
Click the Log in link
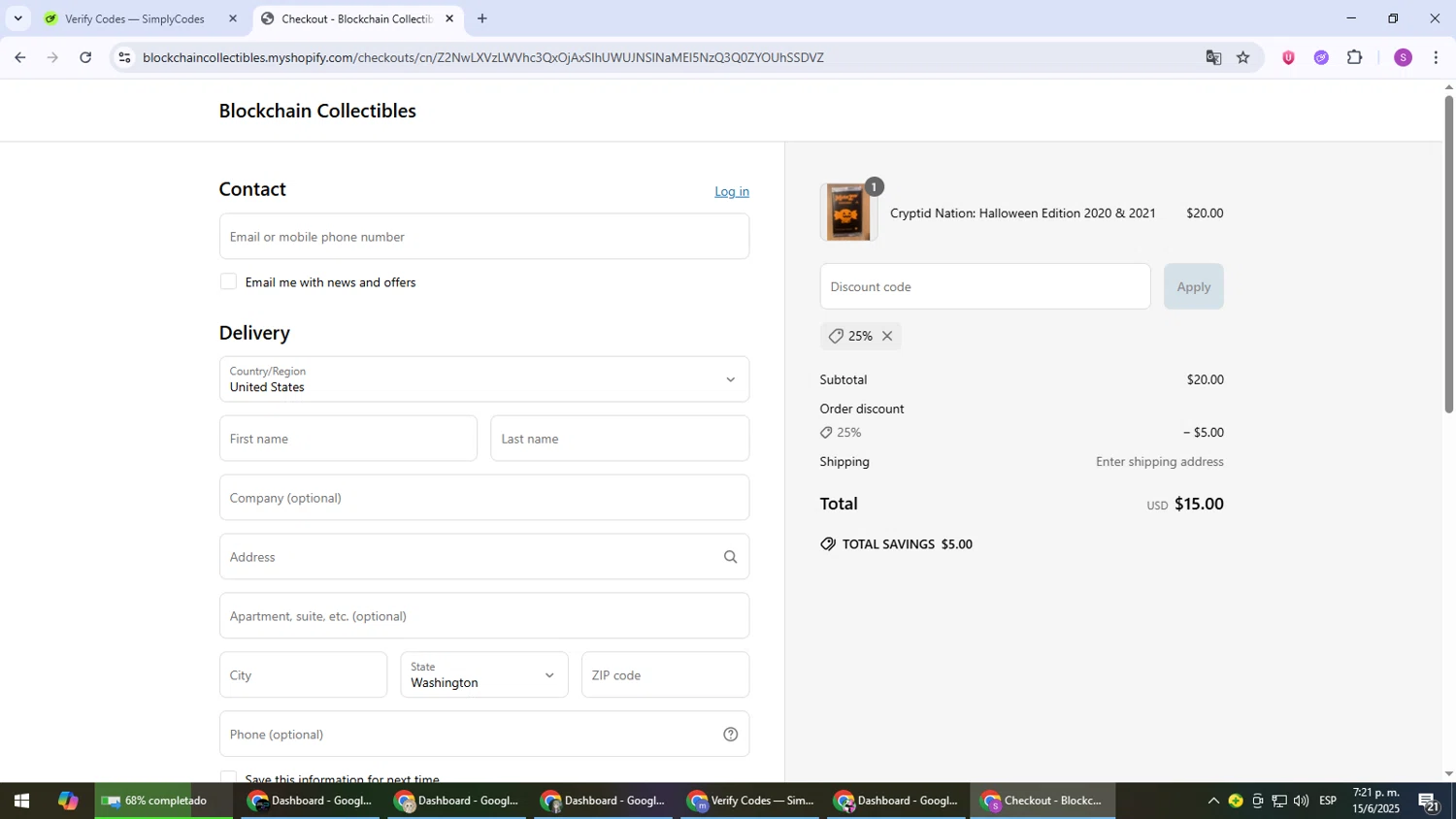(732, 191)
